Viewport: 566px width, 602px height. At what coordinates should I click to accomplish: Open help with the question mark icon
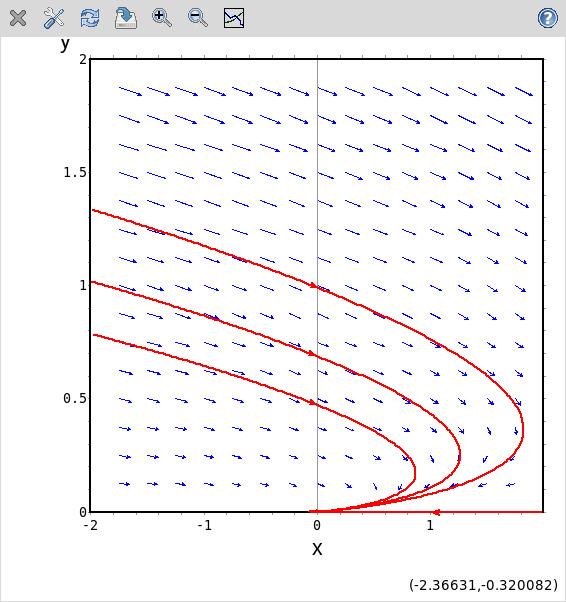click(x=548, y=18)
